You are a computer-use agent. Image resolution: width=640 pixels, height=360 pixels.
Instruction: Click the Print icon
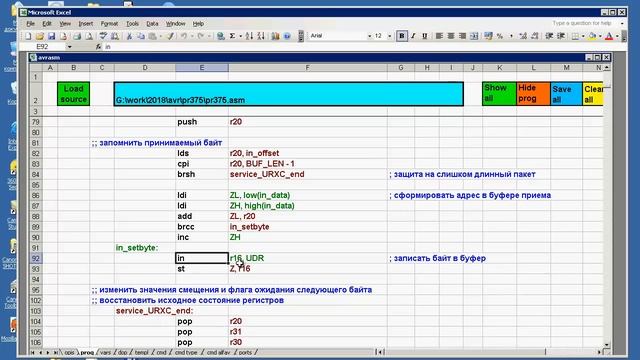[77, 36]
